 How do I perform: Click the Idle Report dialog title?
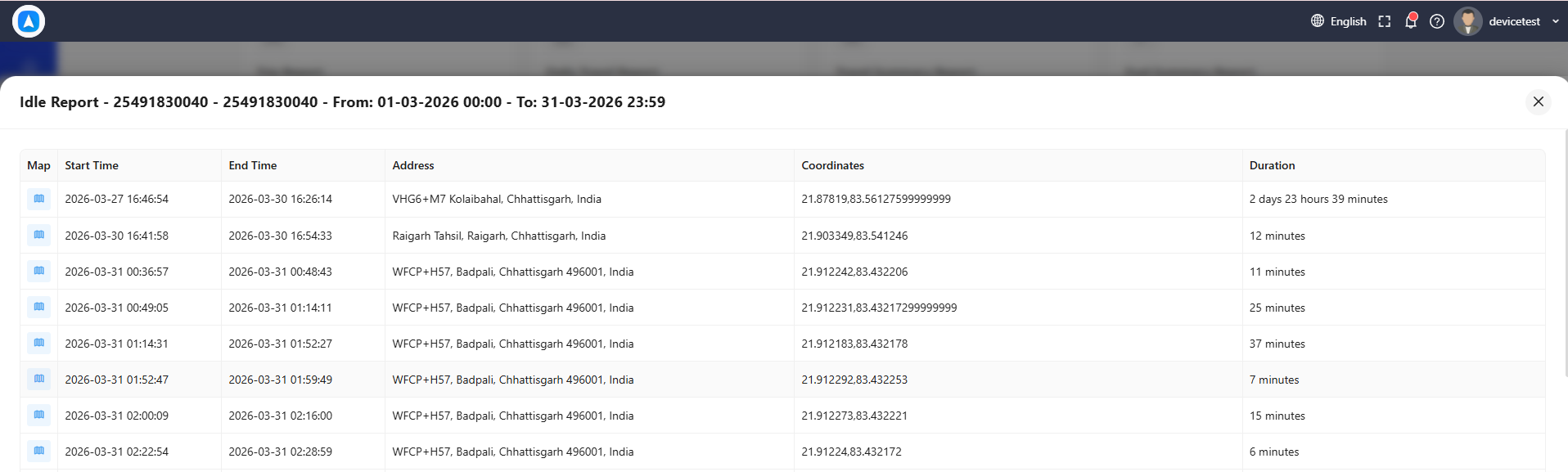342,102
